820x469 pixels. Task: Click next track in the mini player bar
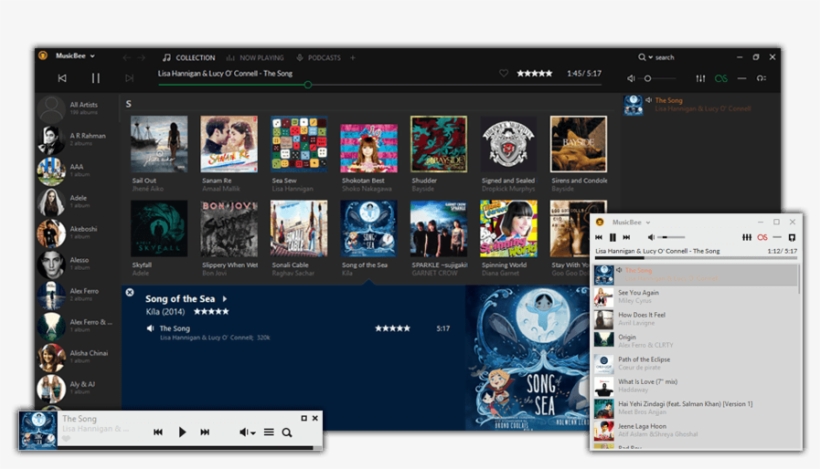click(x=205, y=432)
